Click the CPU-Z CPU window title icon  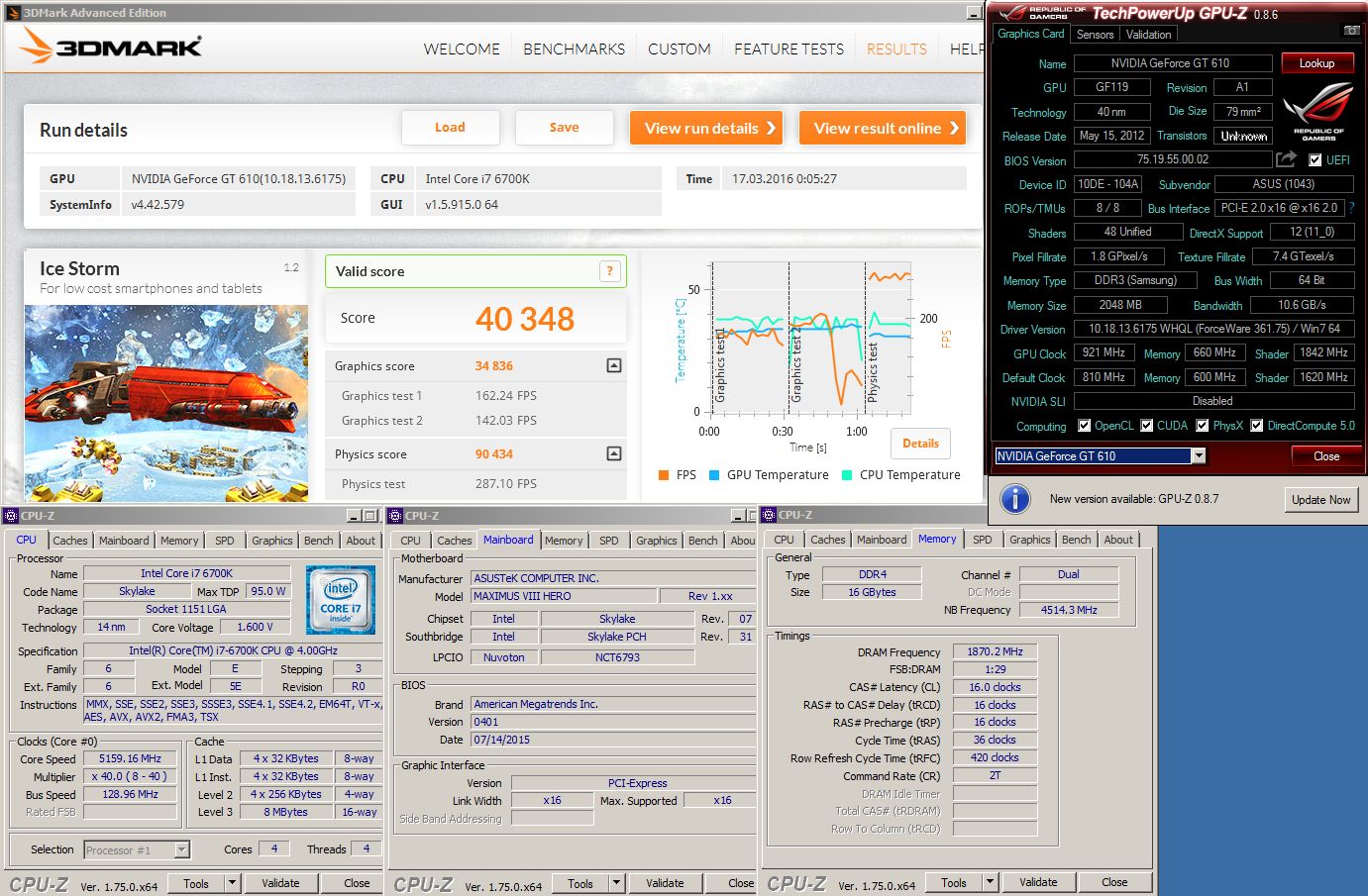11,516
